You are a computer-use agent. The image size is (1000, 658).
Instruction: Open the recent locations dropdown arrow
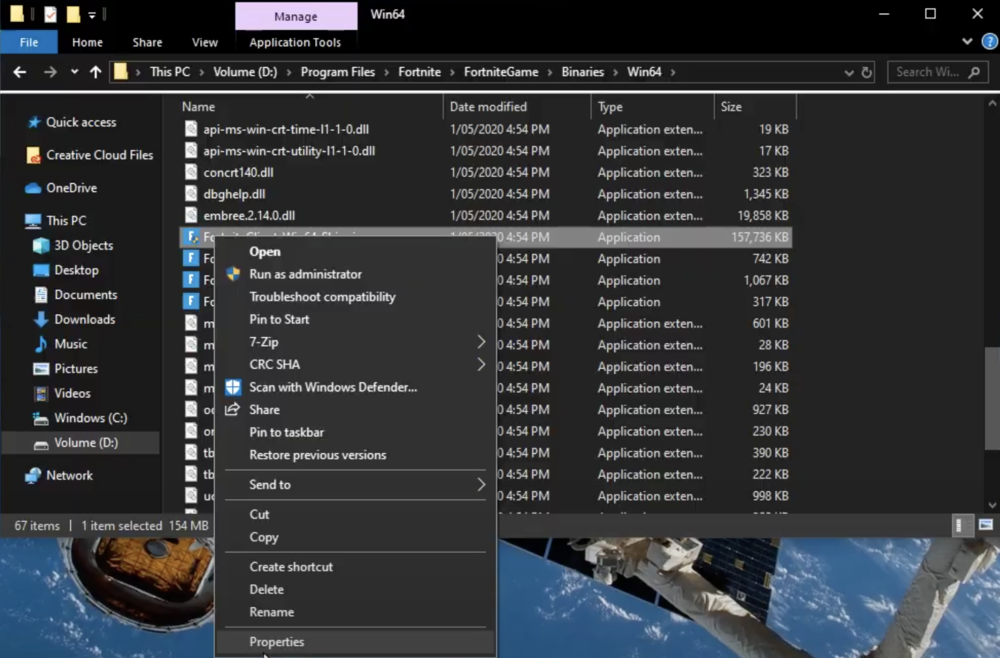coord(74,72)
